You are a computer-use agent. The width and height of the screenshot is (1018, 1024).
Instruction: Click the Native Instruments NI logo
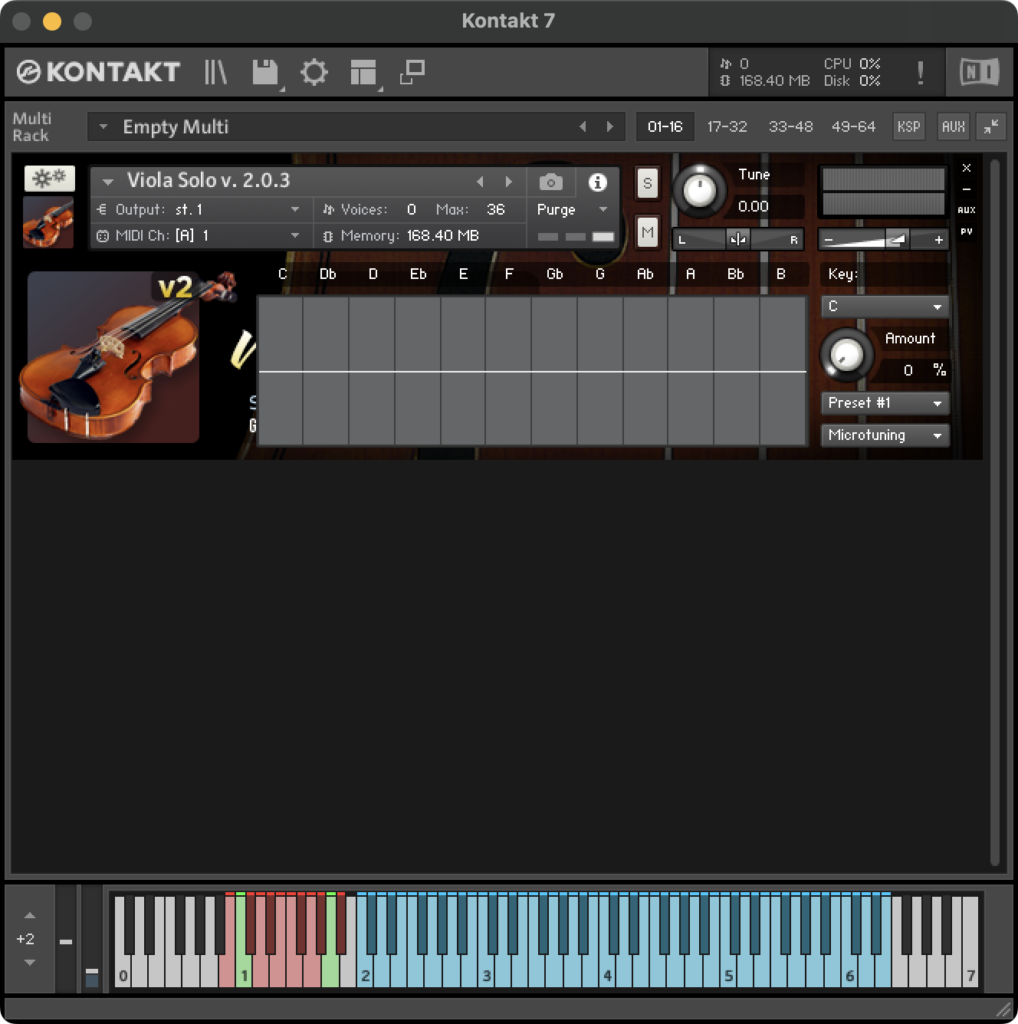[979, 72]
